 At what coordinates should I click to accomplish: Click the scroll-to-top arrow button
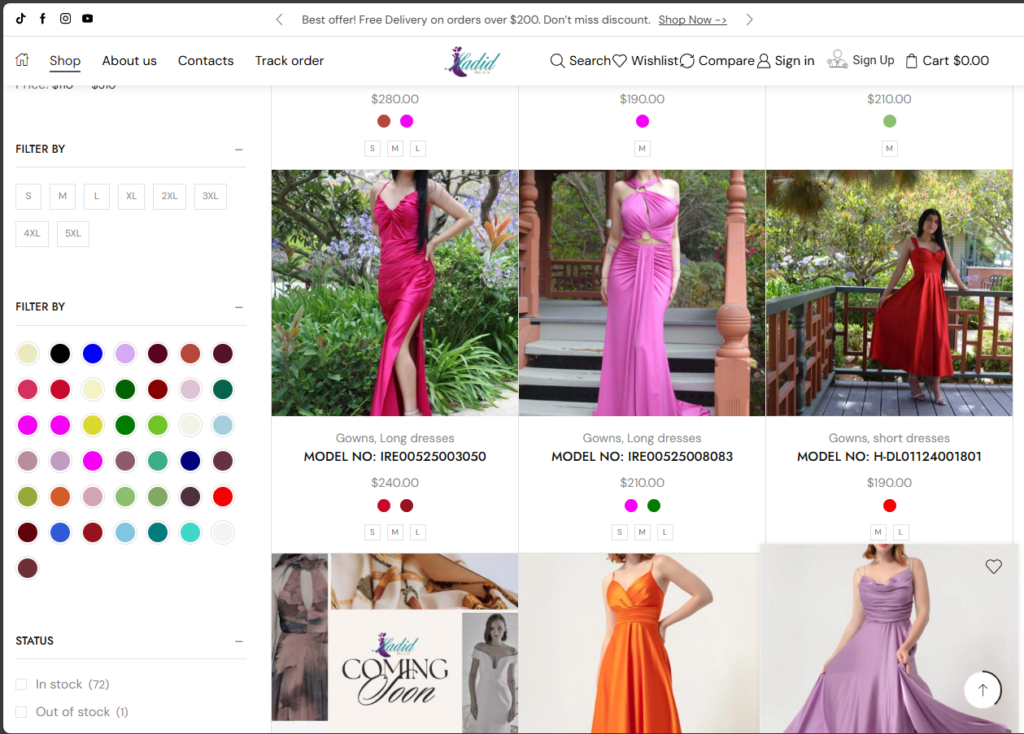pos(982,690)
